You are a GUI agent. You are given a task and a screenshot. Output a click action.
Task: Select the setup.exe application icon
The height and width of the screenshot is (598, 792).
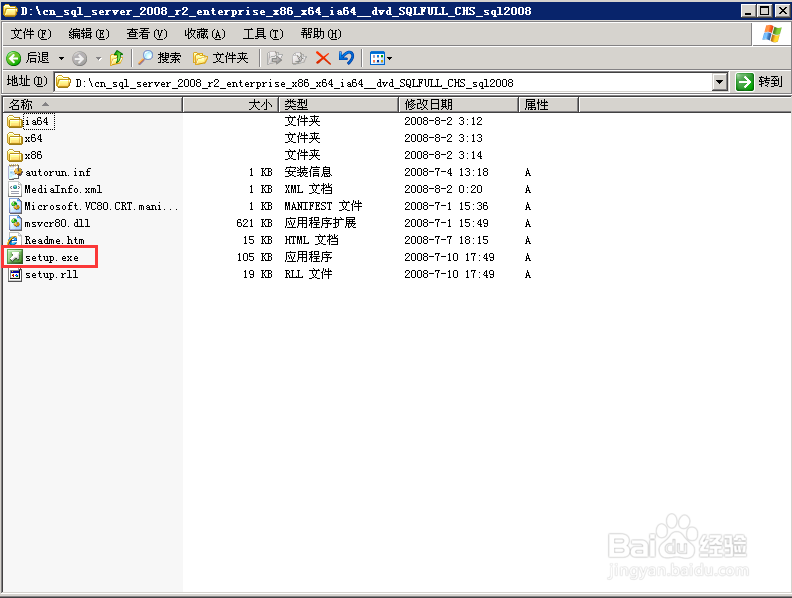(15, 257)
